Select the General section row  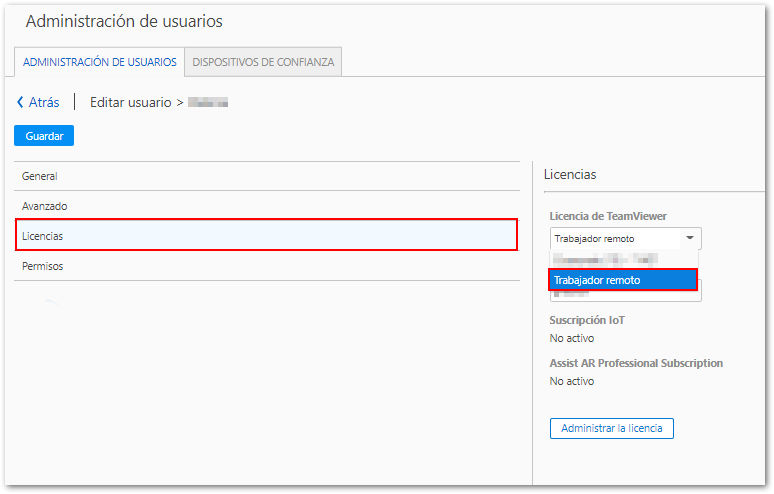point(267,176)
